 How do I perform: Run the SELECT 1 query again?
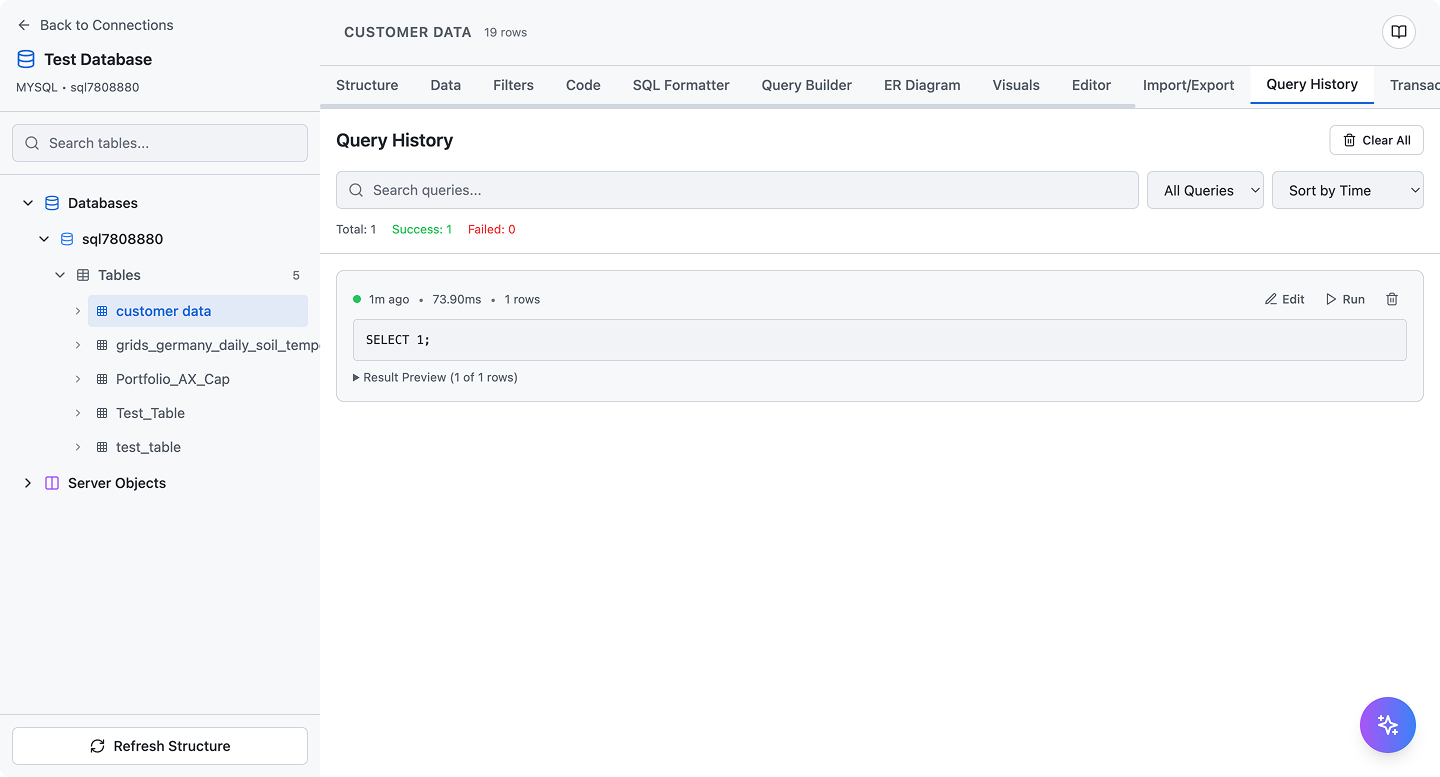(x=1344, y=299)
